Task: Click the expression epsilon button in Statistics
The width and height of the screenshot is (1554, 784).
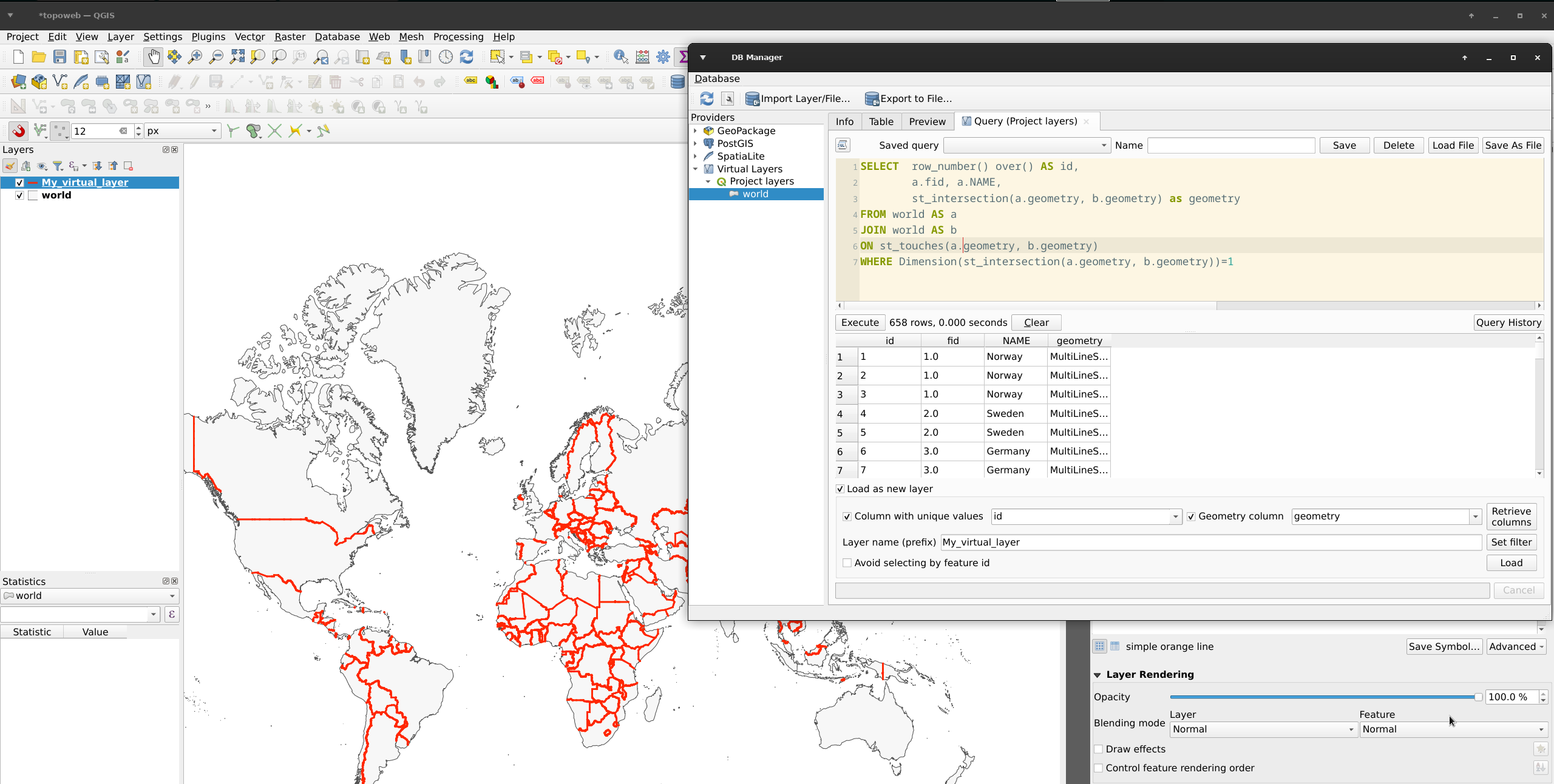Action: tap(172, 615)
